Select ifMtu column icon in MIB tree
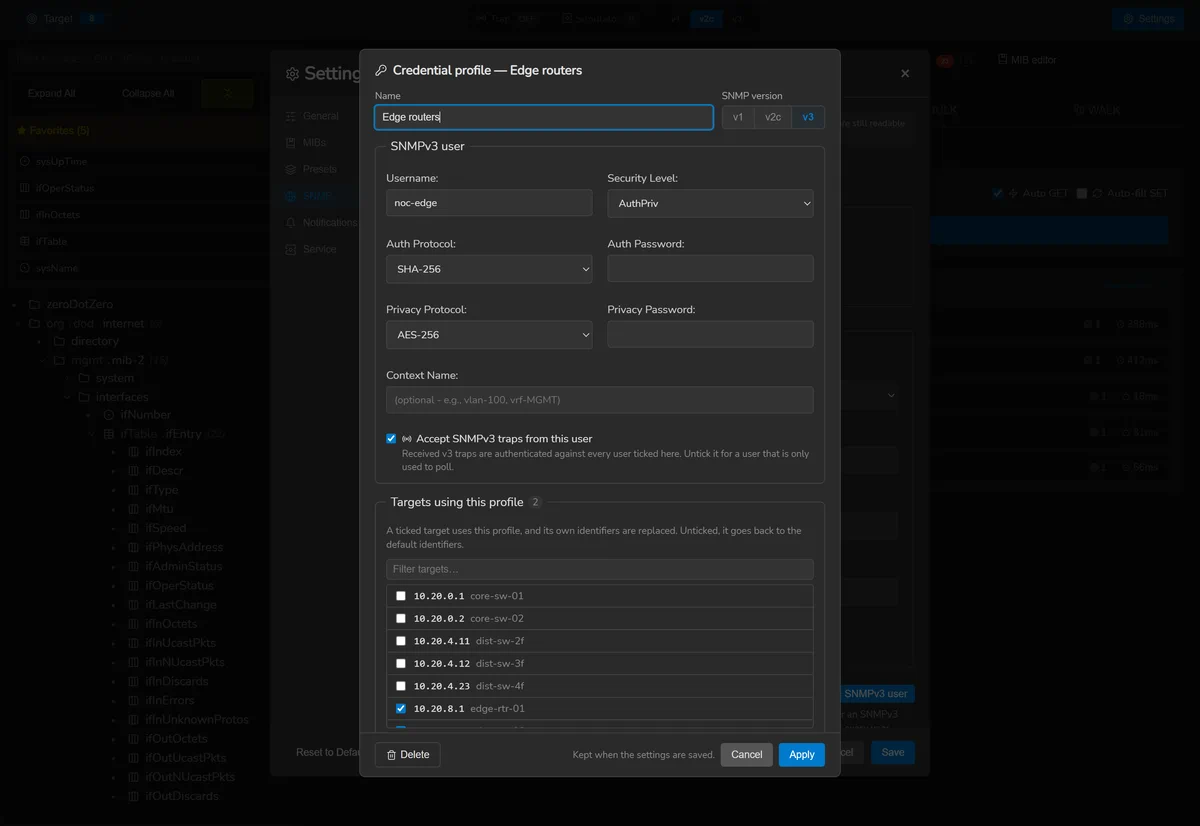This screenshot has width=1200, height=826. coord(134,509)
